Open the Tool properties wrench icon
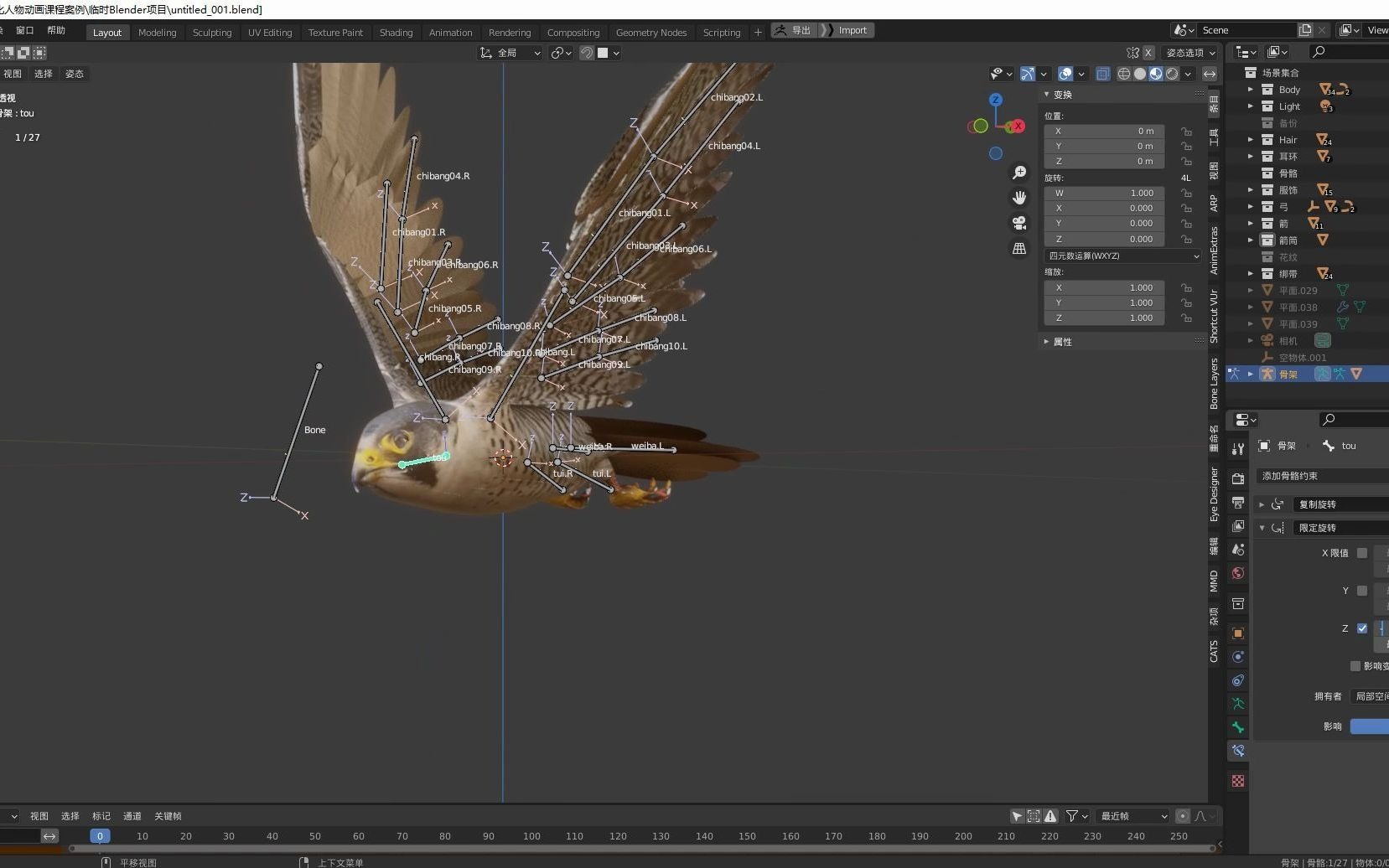Viewport: 1389px width, 868px height. (1238, 449)
